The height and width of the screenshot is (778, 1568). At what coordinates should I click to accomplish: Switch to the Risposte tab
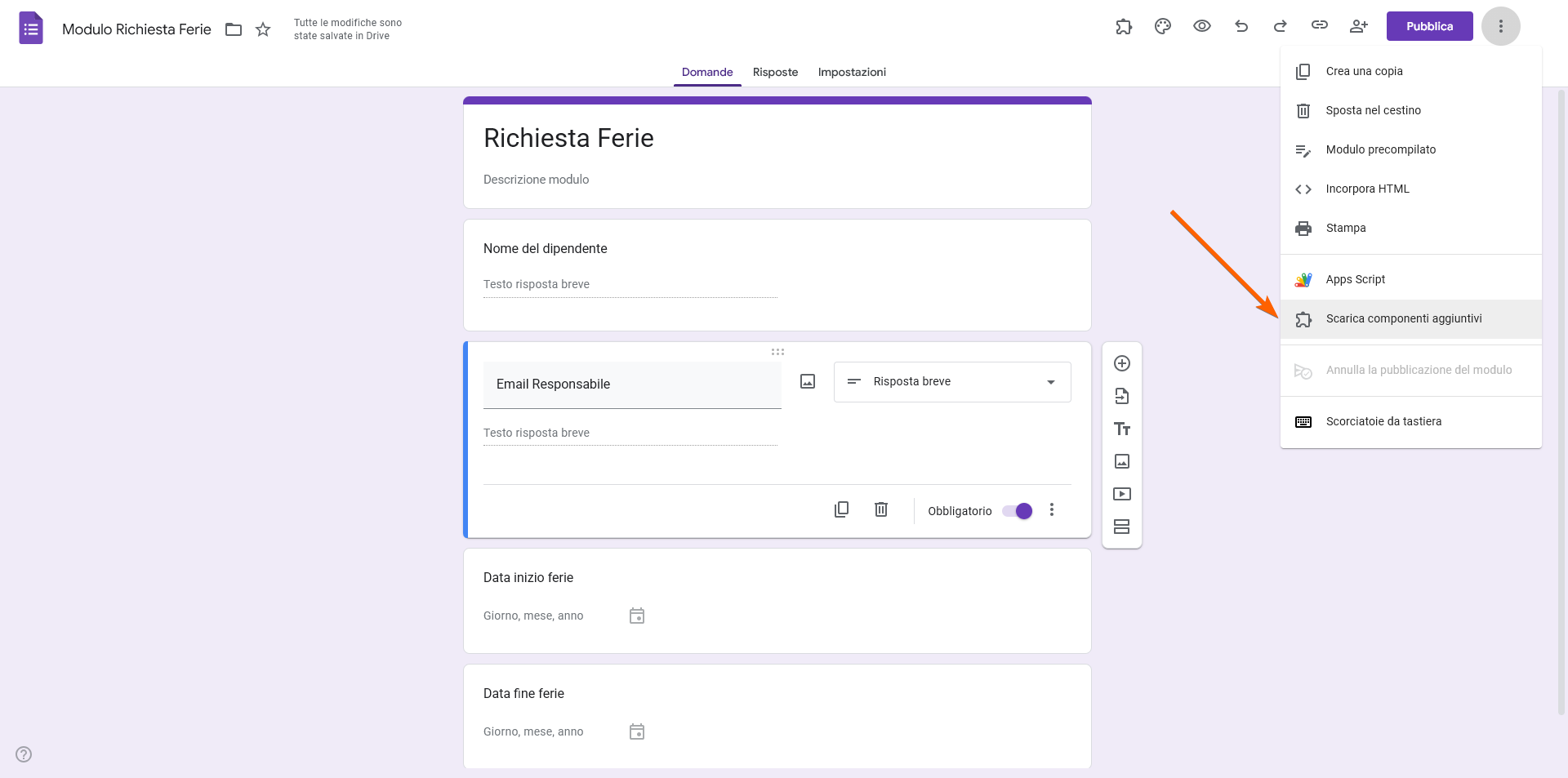tap(775, 72)
